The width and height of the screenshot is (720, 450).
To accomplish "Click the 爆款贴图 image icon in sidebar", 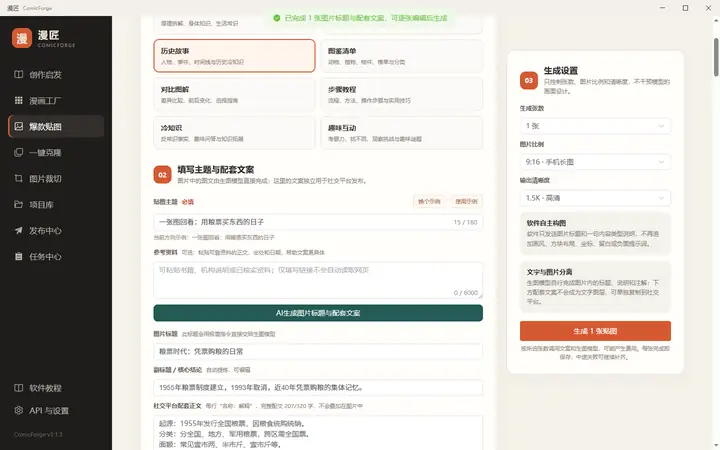I will tap(18, 126).
